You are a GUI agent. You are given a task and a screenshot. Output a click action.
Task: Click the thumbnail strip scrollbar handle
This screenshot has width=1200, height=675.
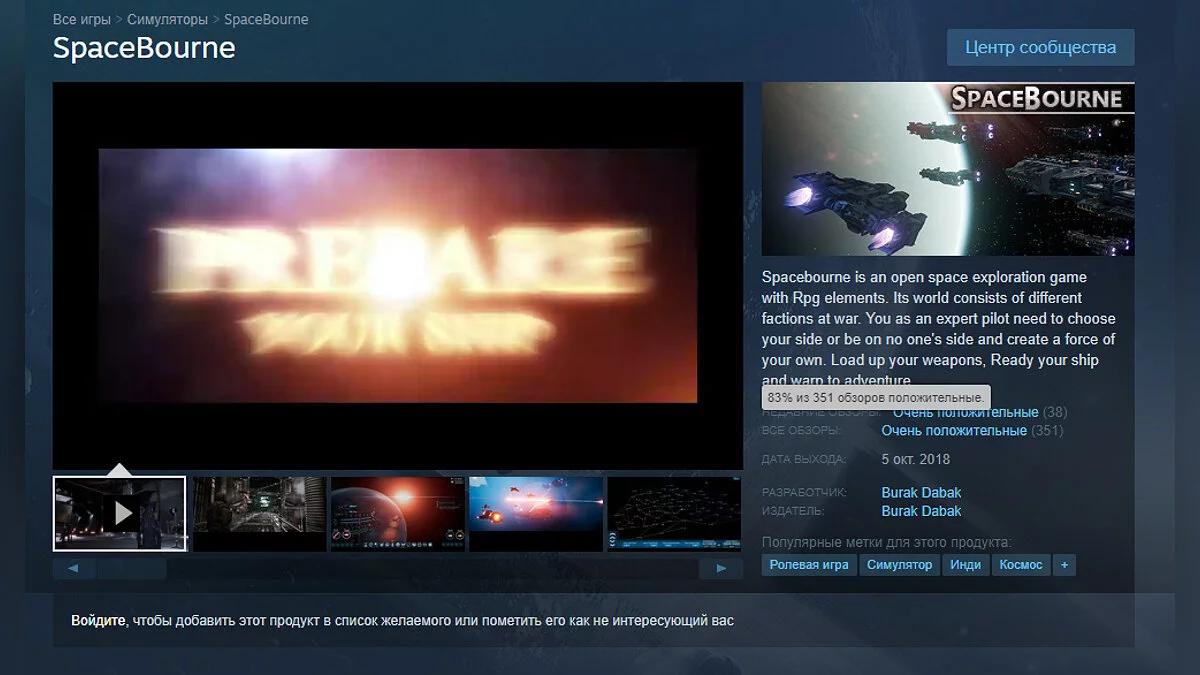click(x=131, y=569)
